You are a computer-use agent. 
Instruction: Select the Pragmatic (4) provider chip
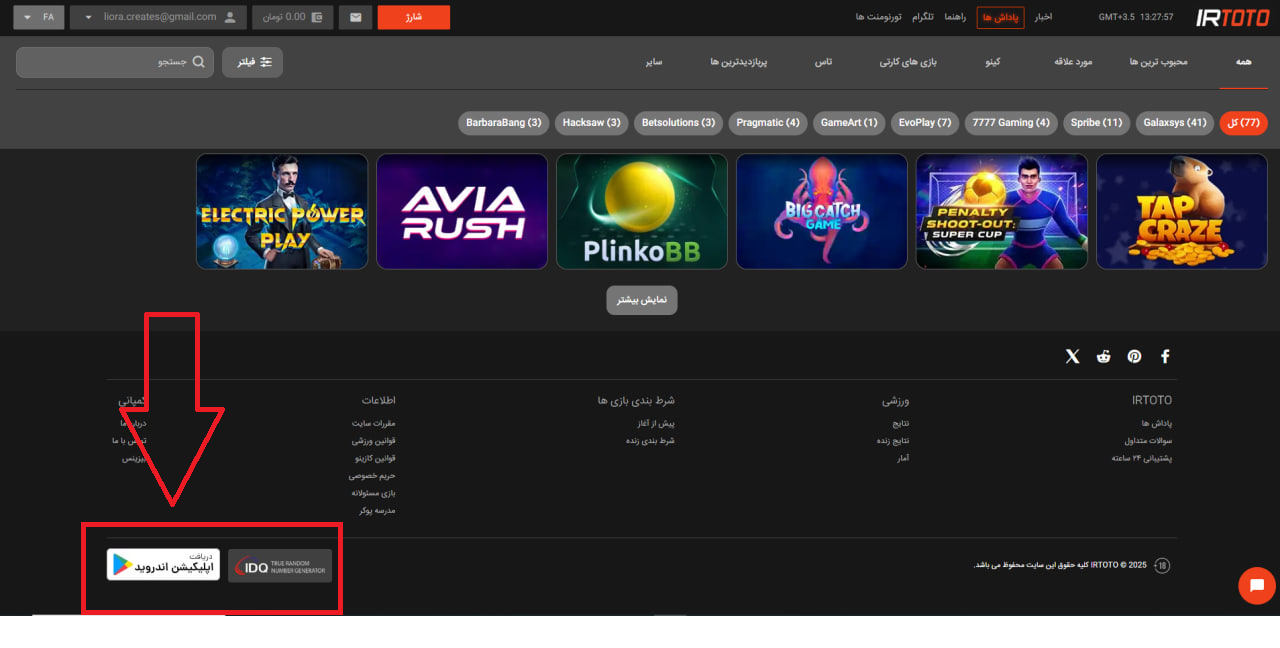pyautogui.click(x=768, y=123)
